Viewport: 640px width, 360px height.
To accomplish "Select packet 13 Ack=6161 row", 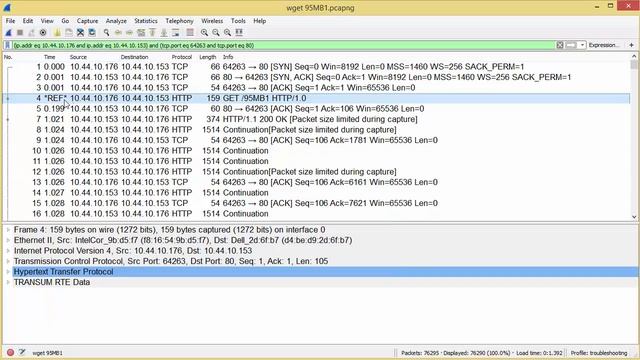I will 316,182.
